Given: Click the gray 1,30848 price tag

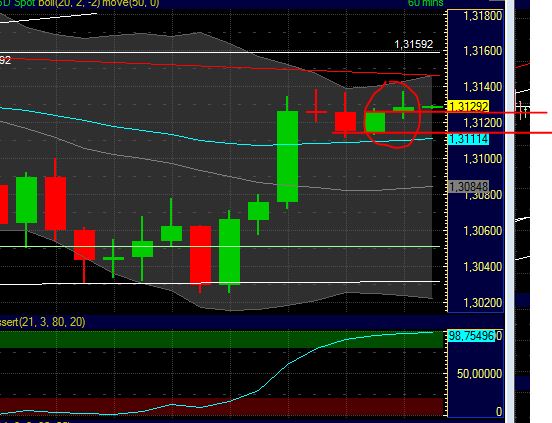Looking at the screenshot, I should click(469, 187).
